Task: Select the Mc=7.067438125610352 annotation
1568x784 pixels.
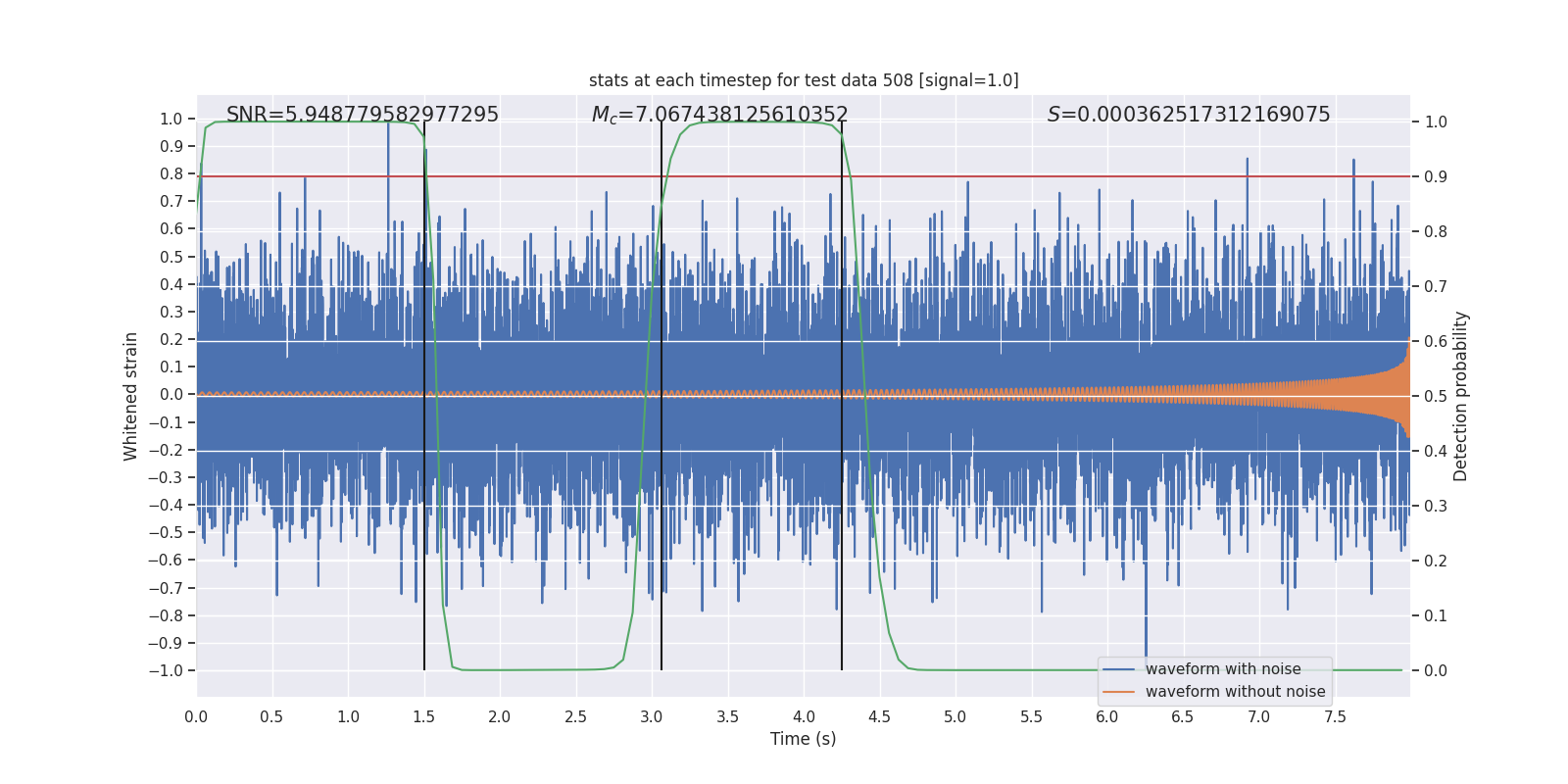Action: coord(720,115)
